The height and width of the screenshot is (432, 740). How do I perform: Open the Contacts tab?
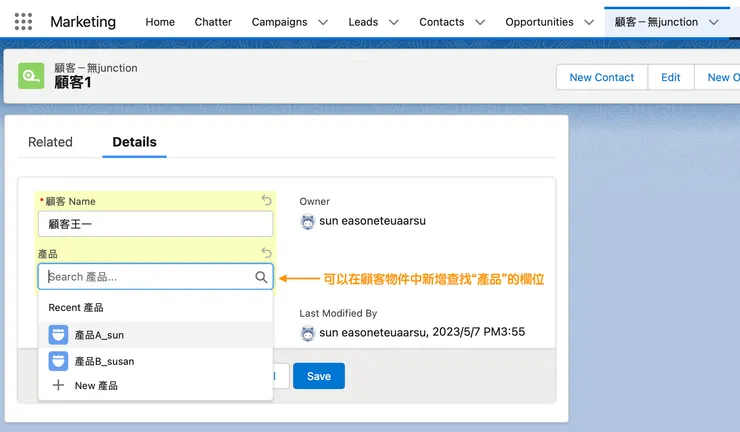pos(442,22)
